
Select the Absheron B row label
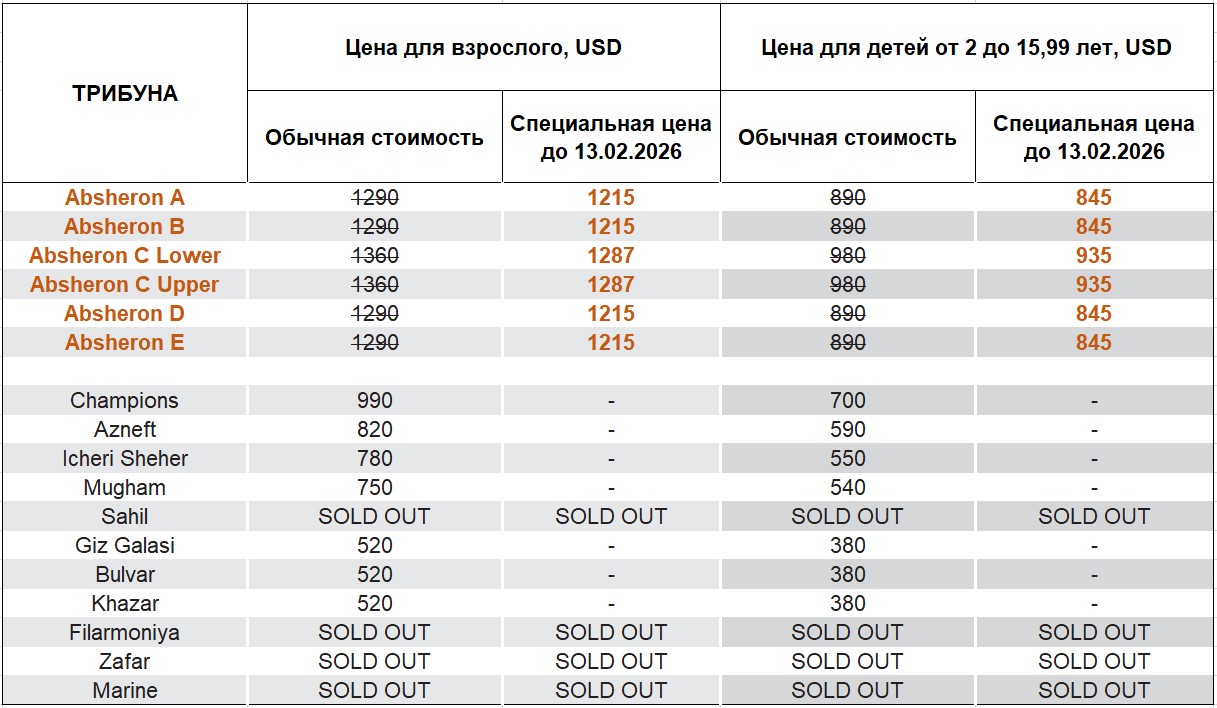point(125,227)
